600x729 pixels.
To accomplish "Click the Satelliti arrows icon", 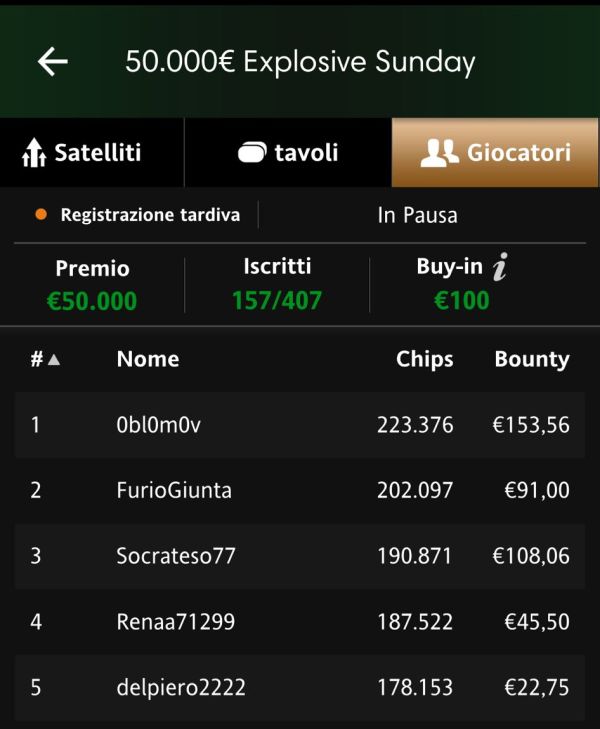I will tap(34, 152).
